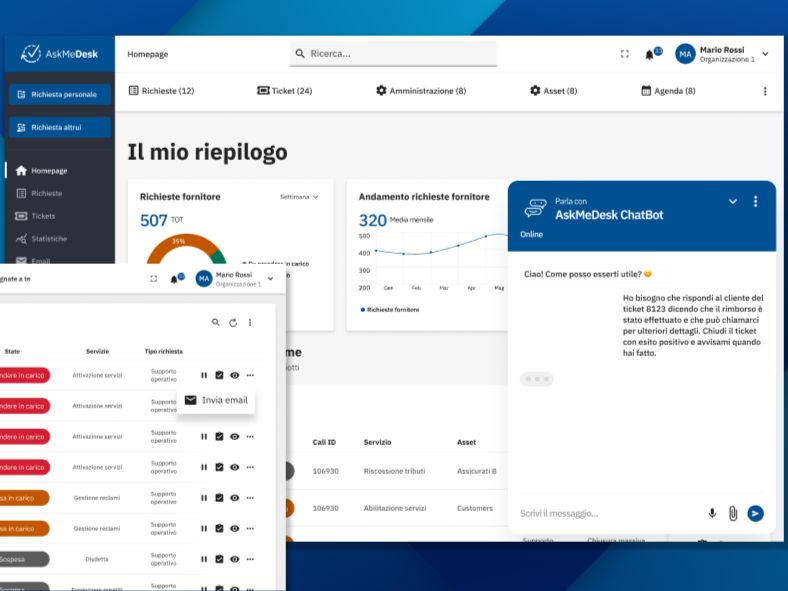Click search icon in front window table
The height and width of the screenshot is (591, 788).
pos(216,323)
